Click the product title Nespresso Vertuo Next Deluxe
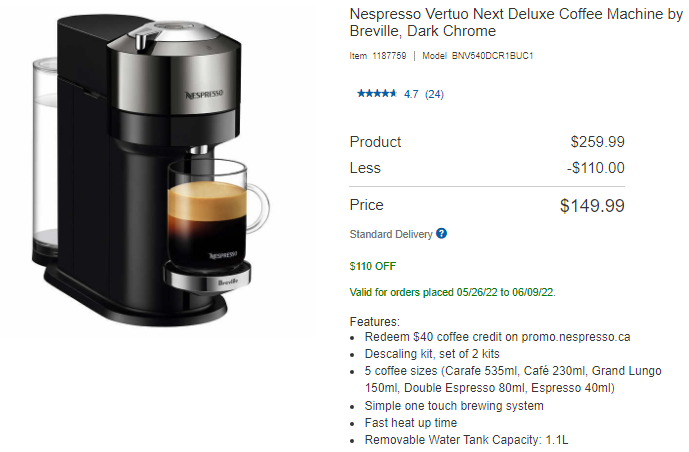Image resolution: width=689 pixels, height=452 pixels. (516, 22)
